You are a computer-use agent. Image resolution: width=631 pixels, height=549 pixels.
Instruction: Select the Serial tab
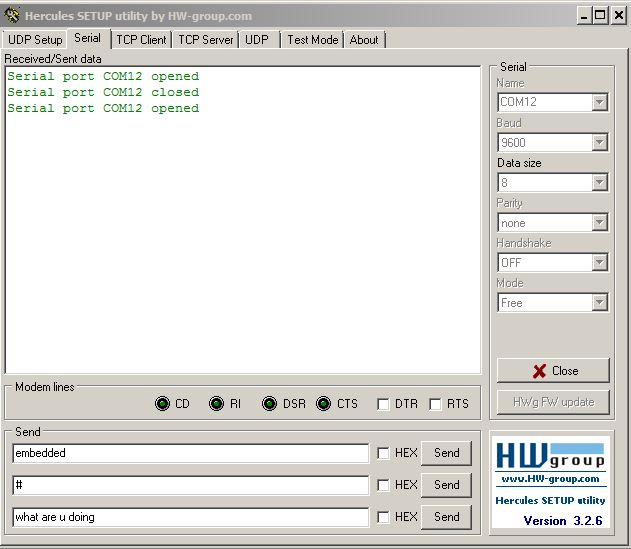click(88, 38)
